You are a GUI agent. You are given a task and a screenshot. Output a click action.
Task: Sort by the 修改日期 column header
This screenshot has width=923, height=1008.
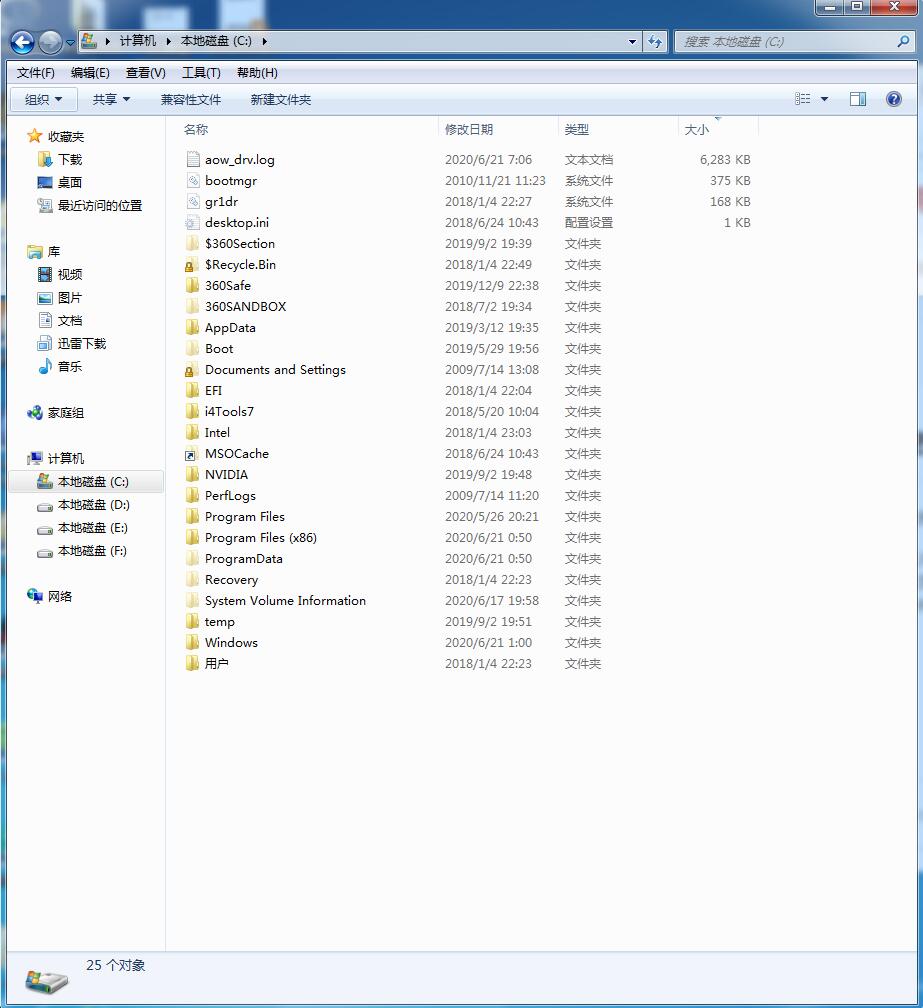(x=469, y=129)
